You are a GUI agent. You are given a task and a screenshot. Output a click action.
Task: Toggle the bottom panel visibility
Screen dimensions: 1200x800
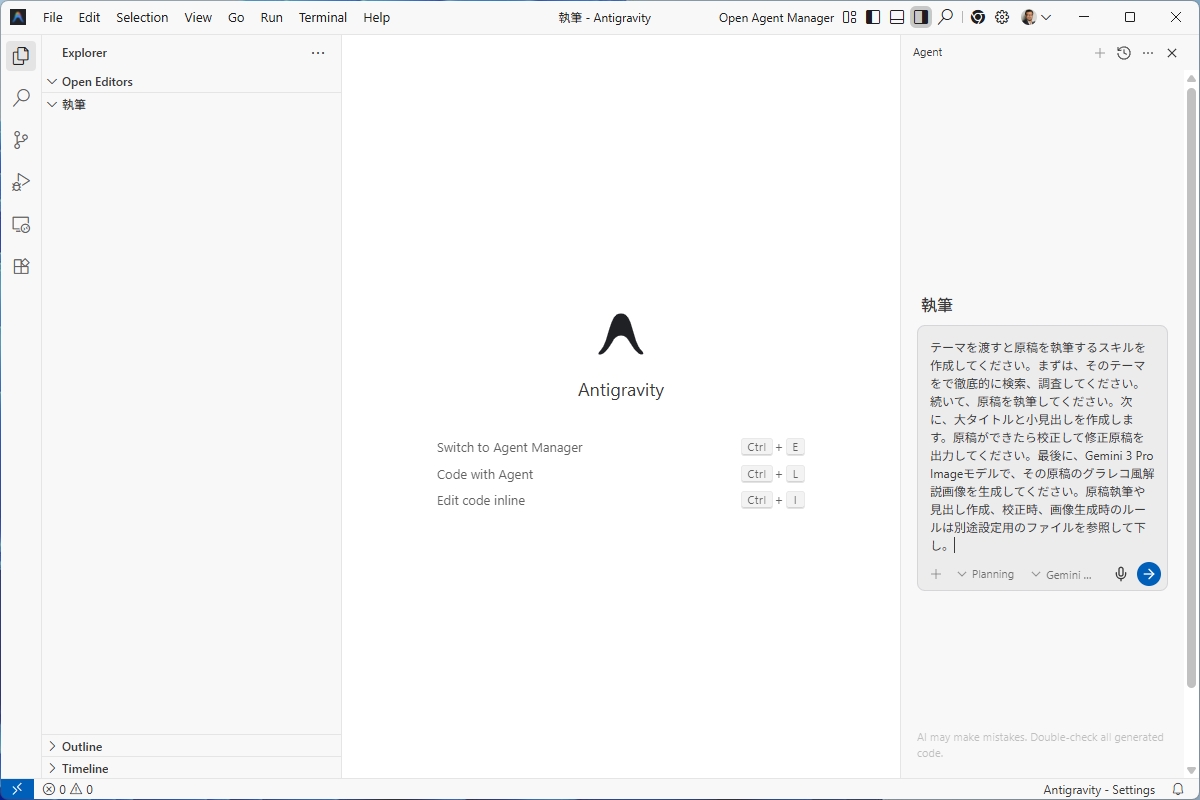(x=896, y=17)
